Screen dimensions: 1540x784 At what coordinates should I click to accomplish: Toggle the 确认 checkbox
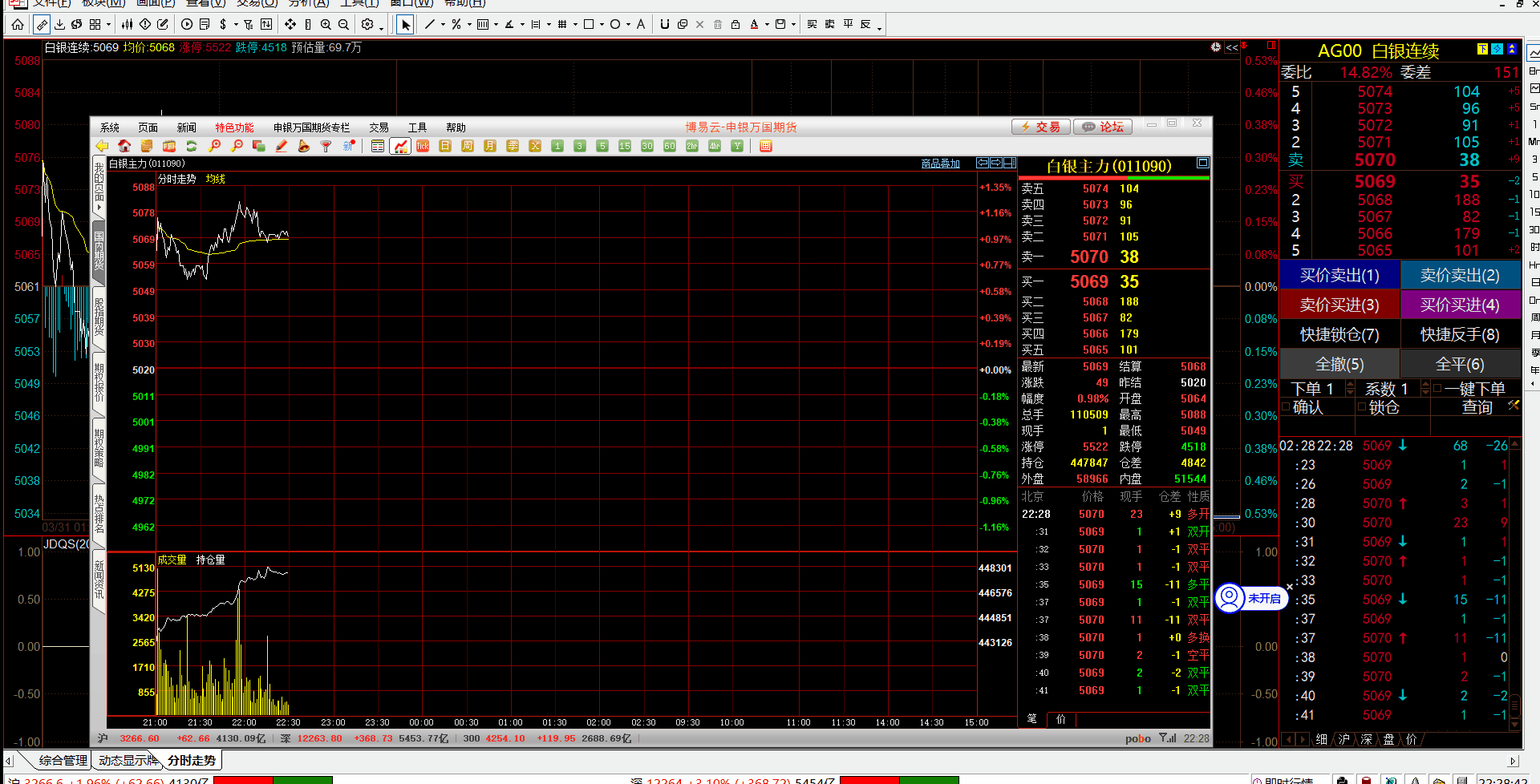[1287, 407]
